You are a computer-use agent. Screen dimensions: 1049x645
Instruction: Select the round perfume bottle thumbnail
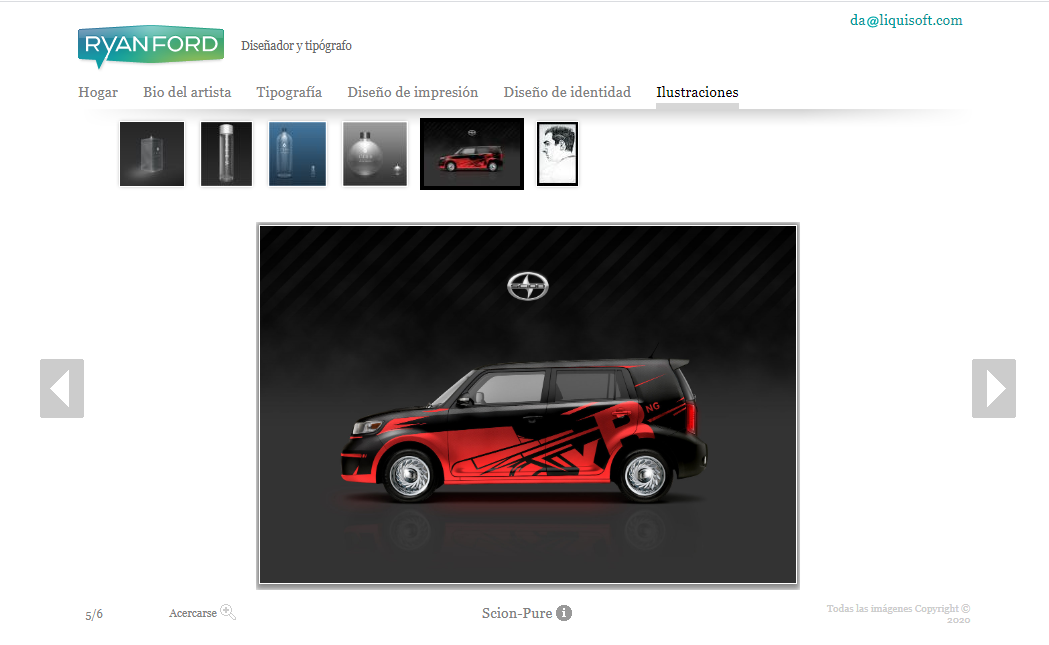[x=375, y=154]
